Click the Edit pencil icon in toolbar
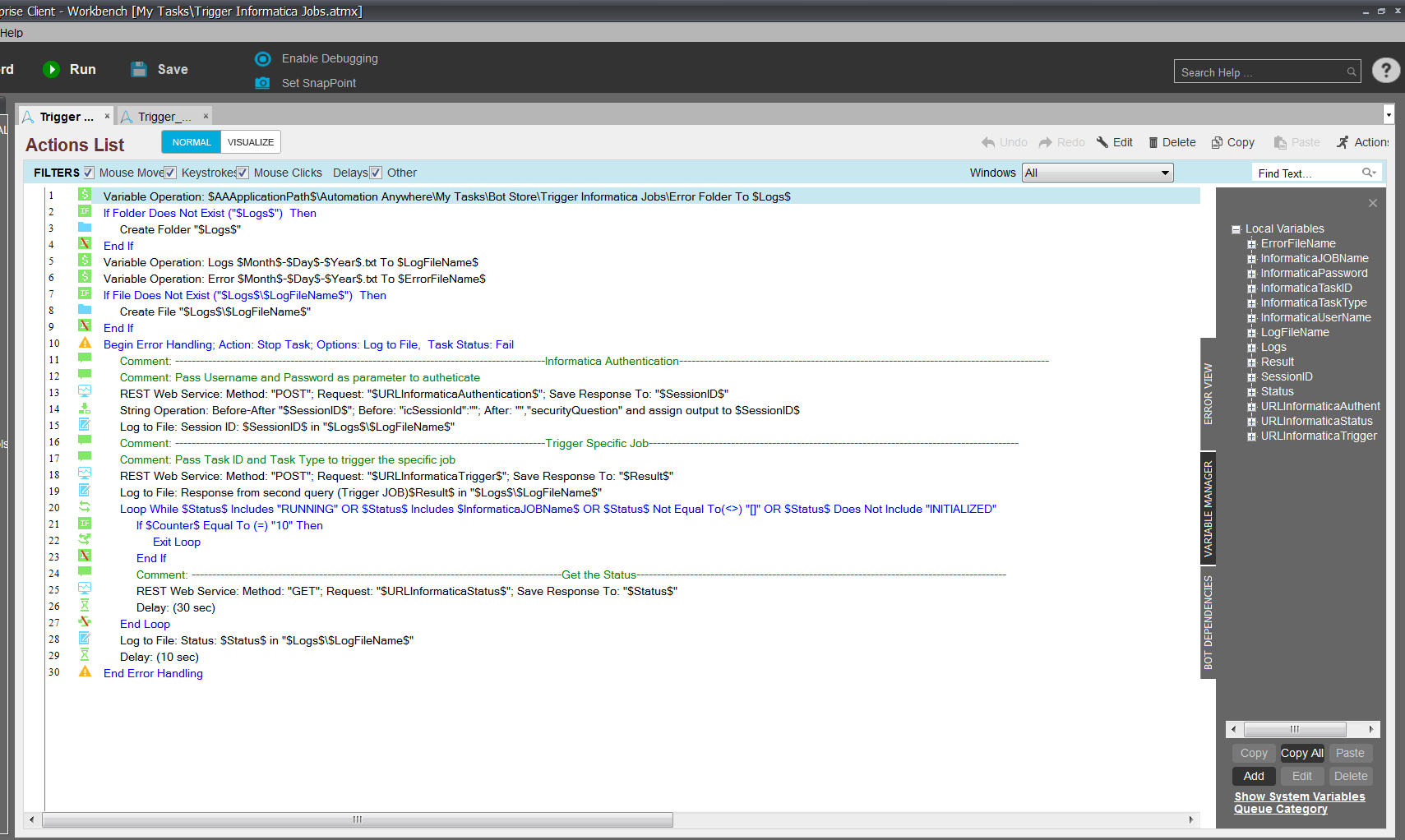This screenshot has width=1405, height=840. pos(1102,143)
